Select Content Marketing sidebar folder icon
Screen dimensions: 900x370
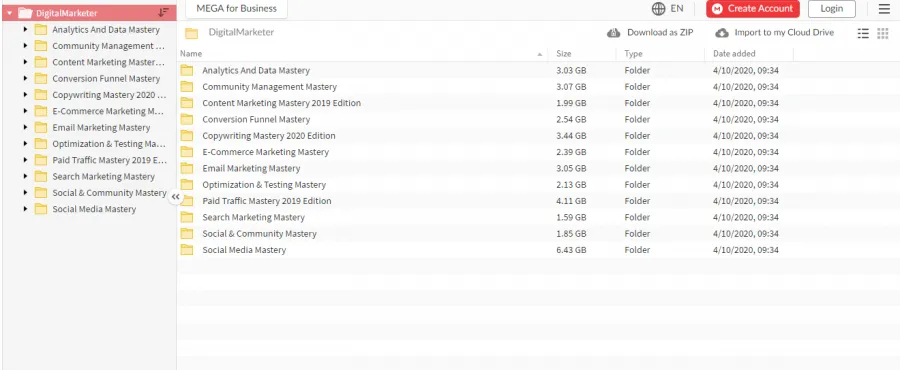pyautogui.click(x=41, y=62)
